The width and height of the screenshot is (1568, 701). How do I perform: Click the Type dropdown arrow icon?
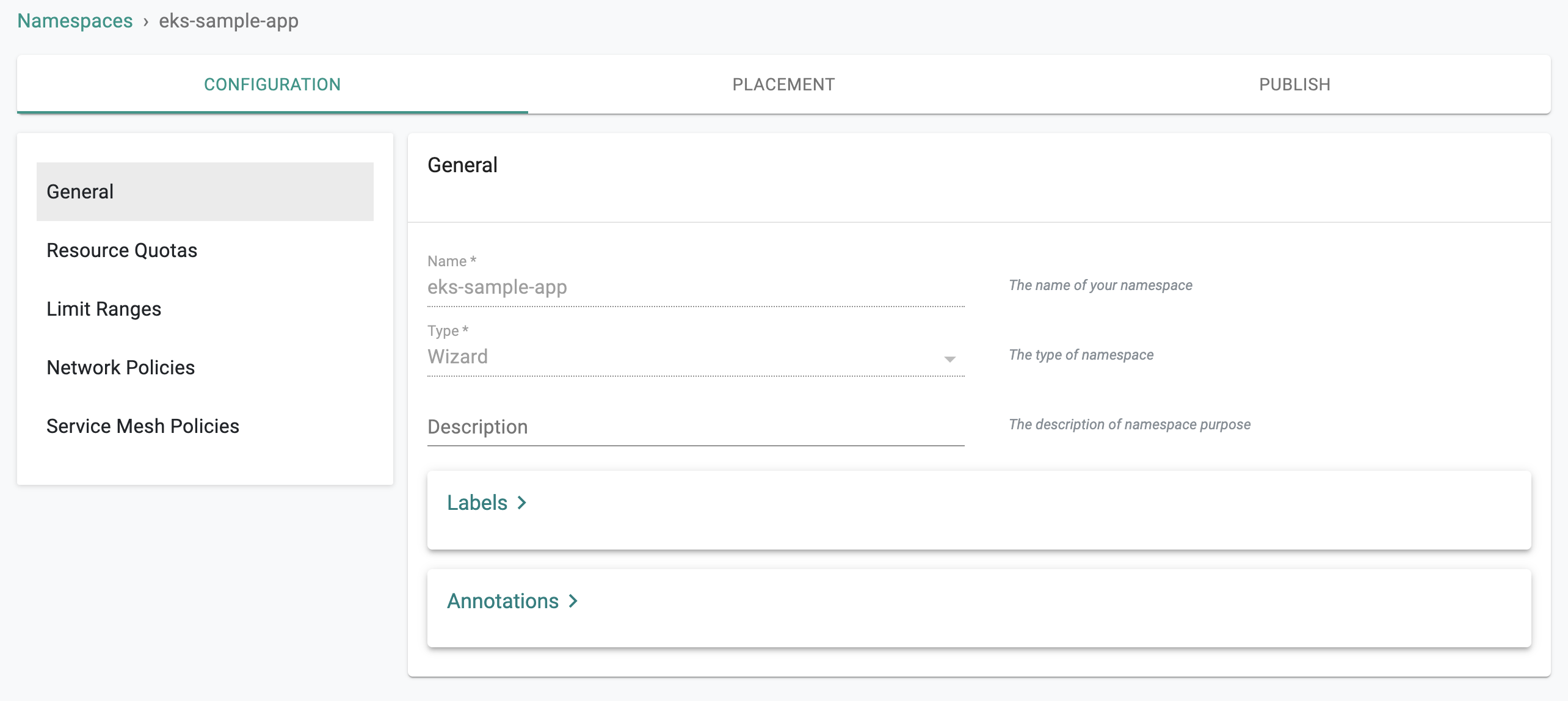(x=949, y=359)
